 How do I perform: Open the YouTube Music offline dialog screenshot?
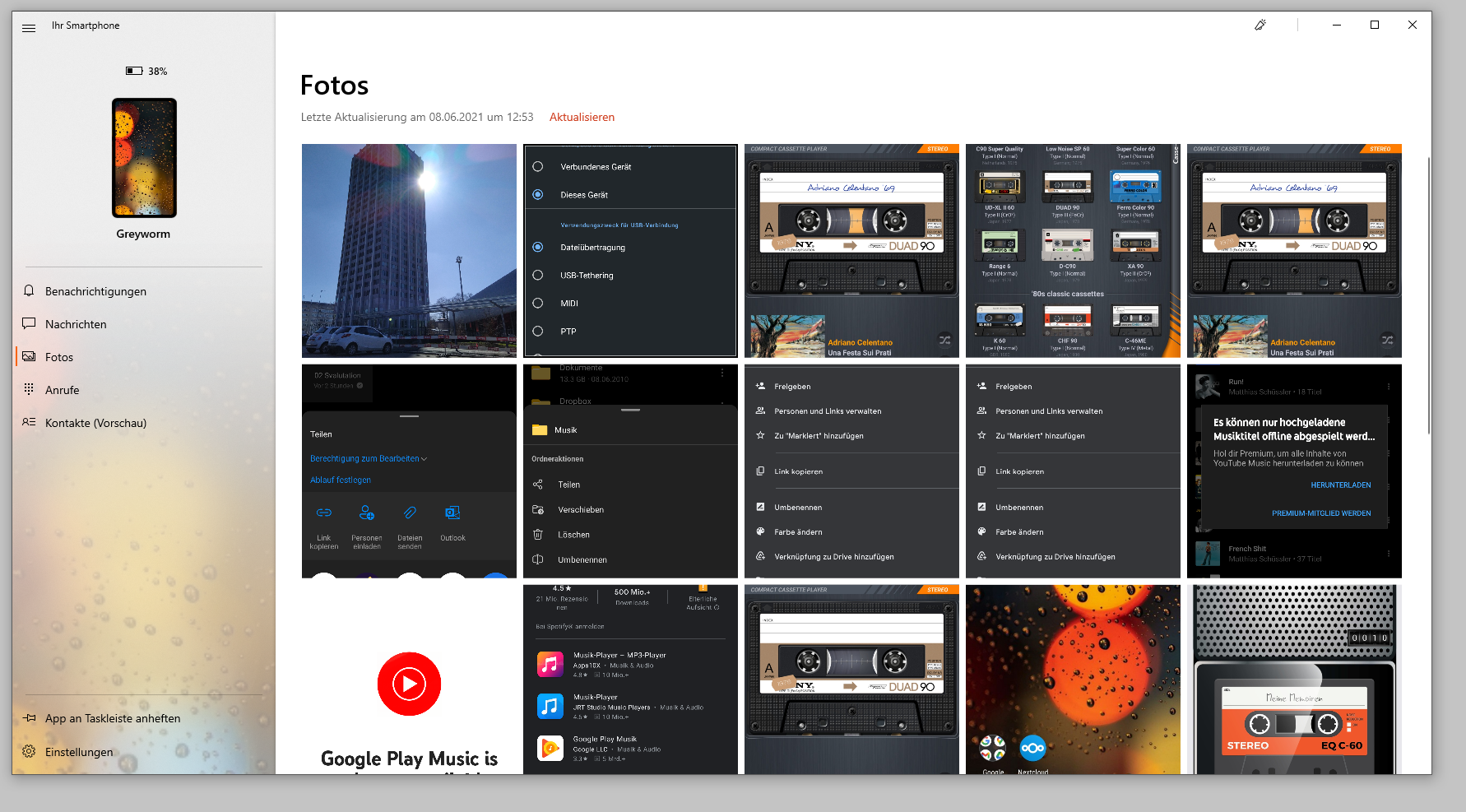pos(1294,471)
